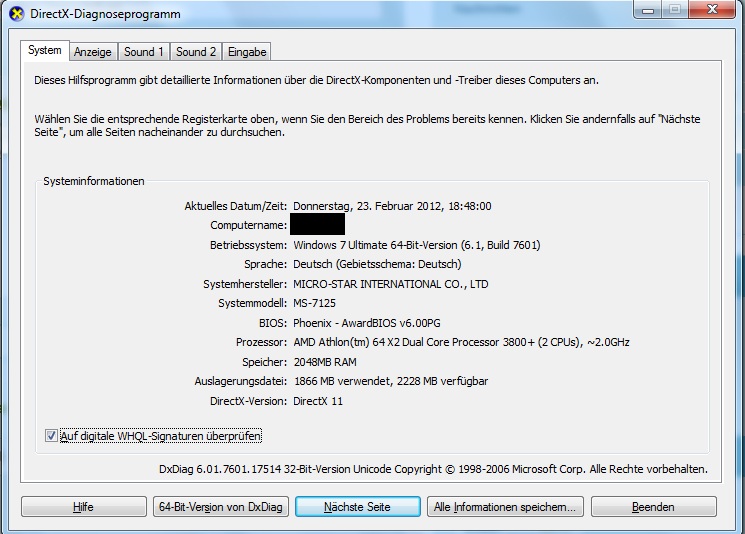Switch to the System tab

tap(45, 50)
